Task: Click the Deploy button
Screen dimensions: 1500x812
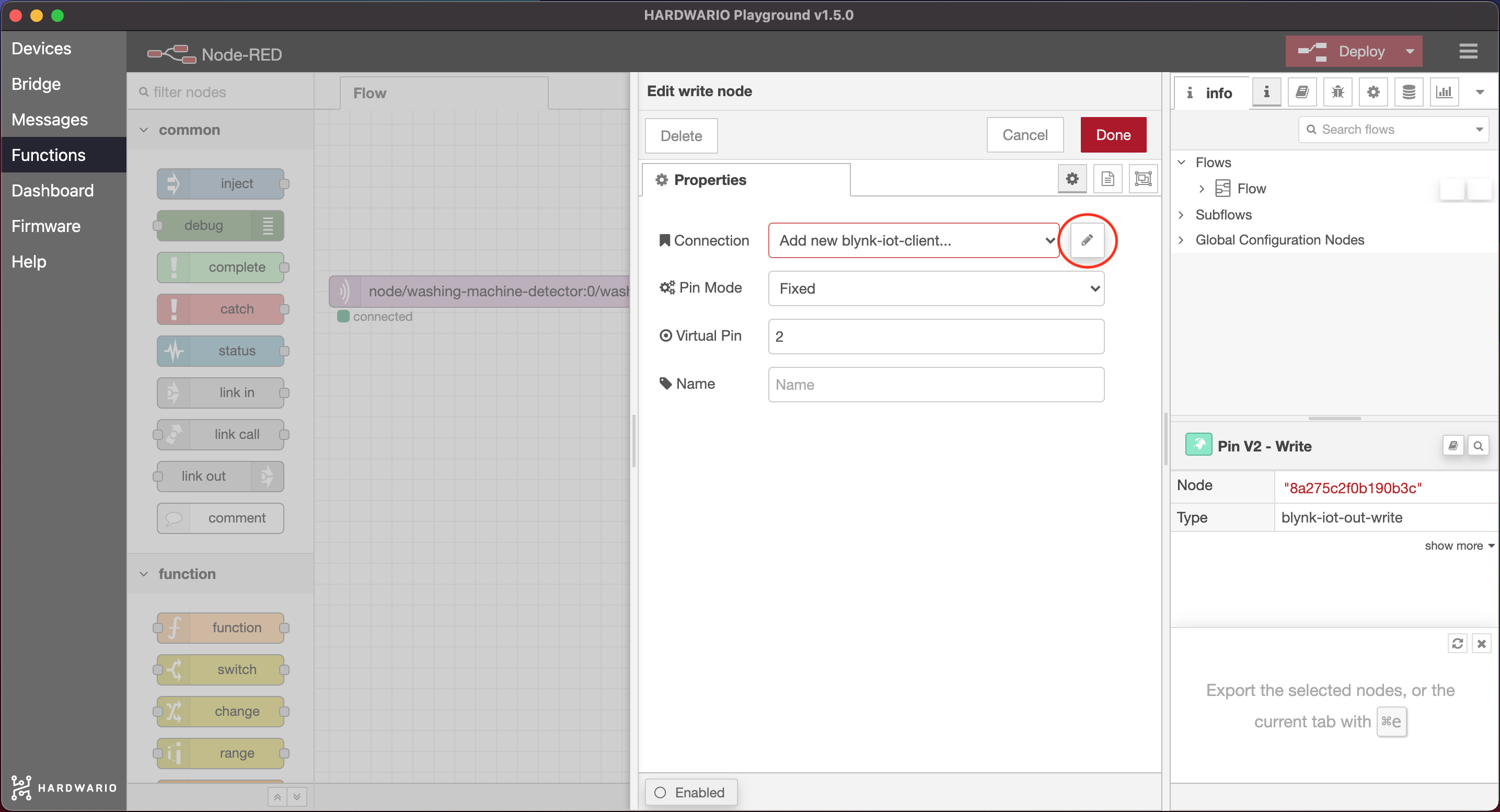Action: coord(1342,51)
